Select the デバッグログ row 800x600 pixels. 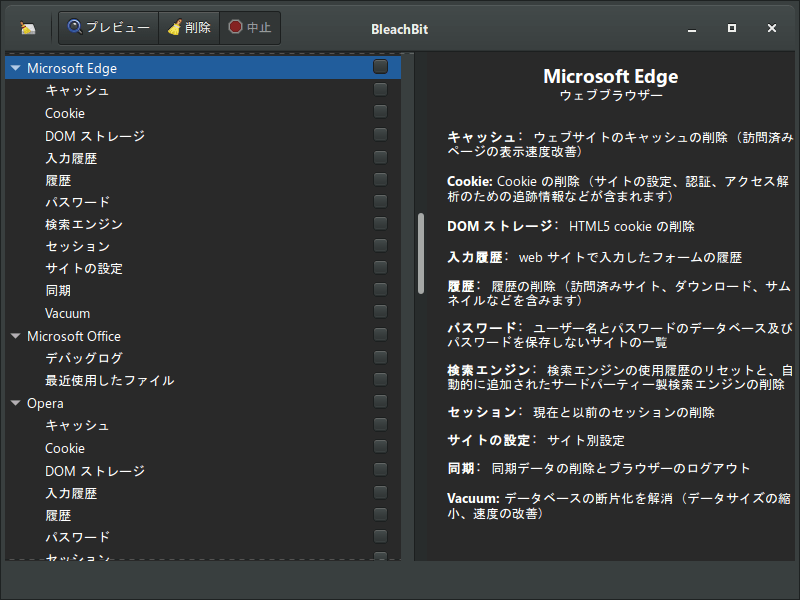coord(203,358)
